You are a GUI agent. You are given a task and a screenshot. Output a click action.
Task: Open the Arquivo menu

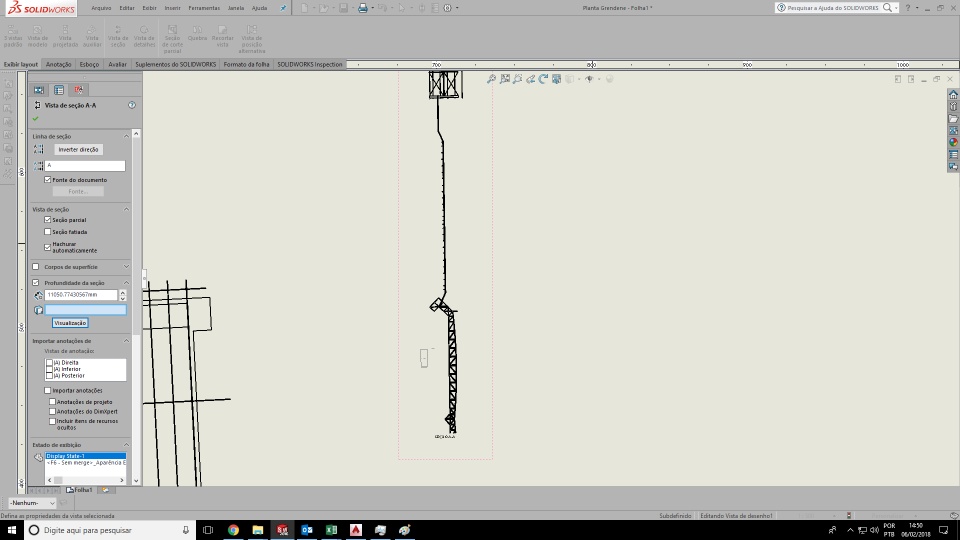pos(101,8)
